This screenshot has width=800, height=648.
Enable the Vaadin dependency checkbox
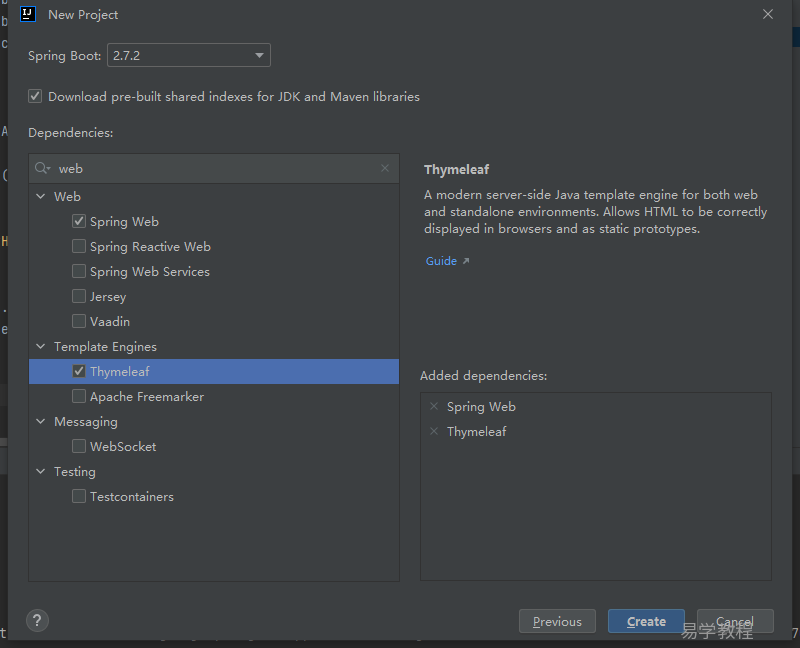(x=79, y=321)
